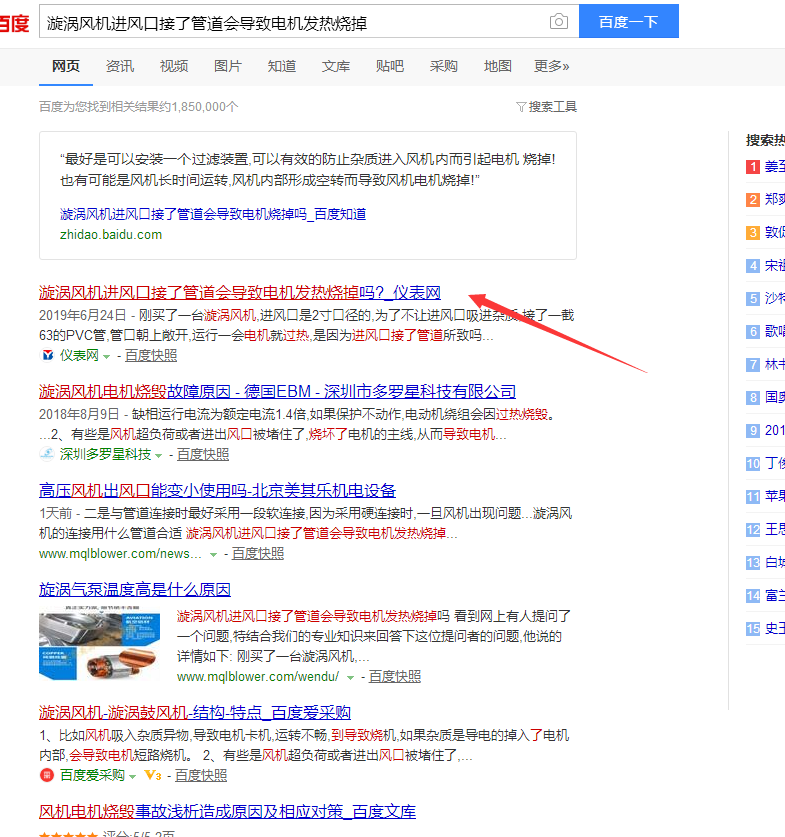Image resolution: width=785 pixels, height=837 pixels.
Task: Click hot search rank 13 badge
Action: pyautogui.click(x=752, y=563)
